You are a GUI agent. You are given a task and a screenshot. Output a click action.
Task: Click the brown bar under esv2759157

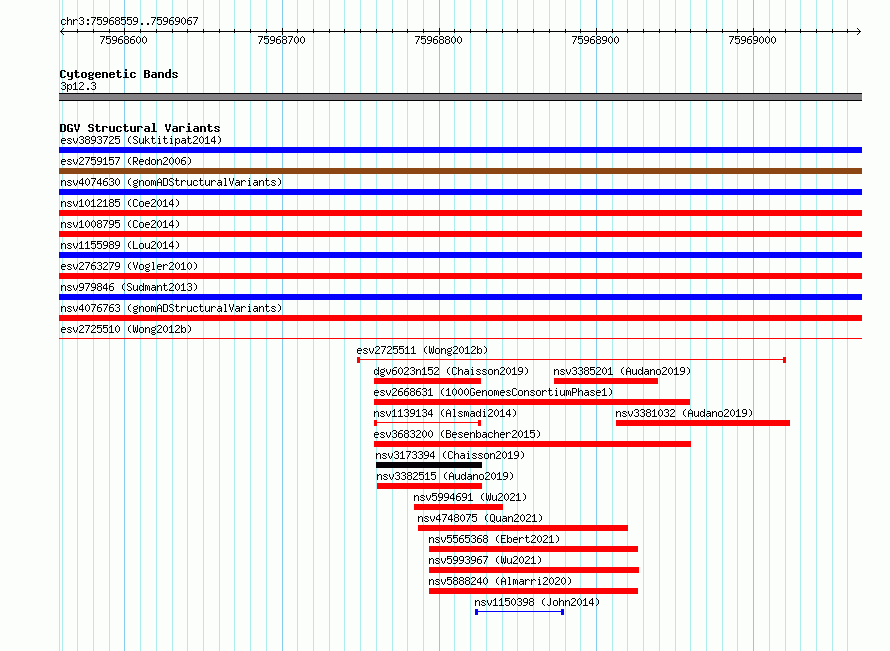point(460,171)
